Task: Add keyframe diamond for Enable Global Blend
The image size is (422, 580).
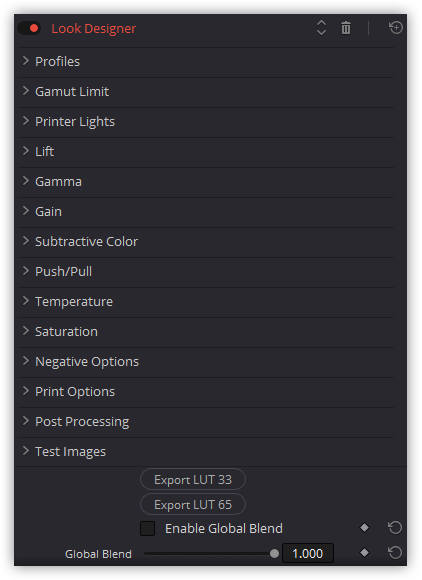Action: (x=364, y=527)
